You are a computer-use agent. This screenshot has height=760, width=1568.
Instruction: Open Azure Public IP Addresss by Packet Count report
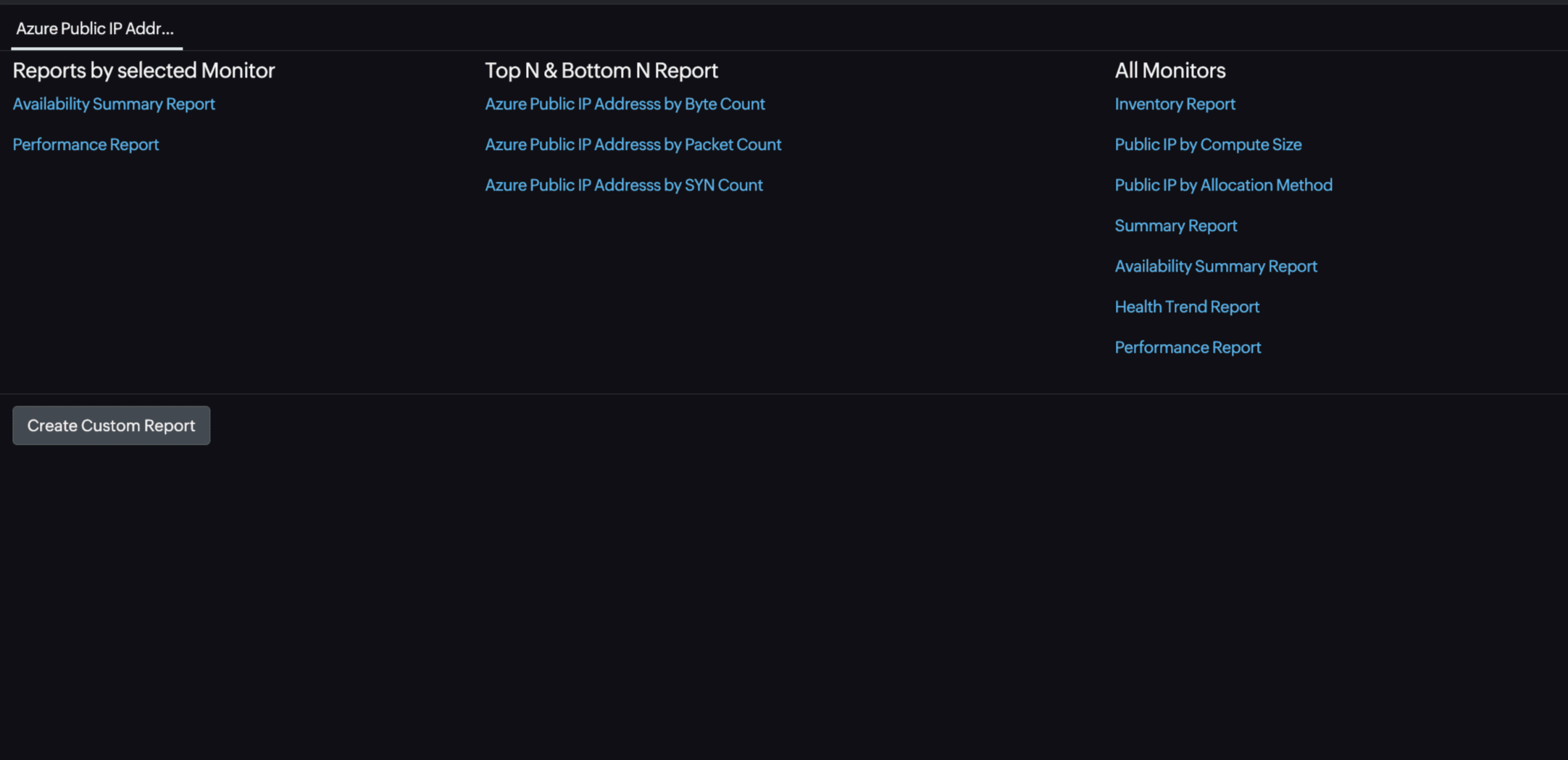(633, 144)
